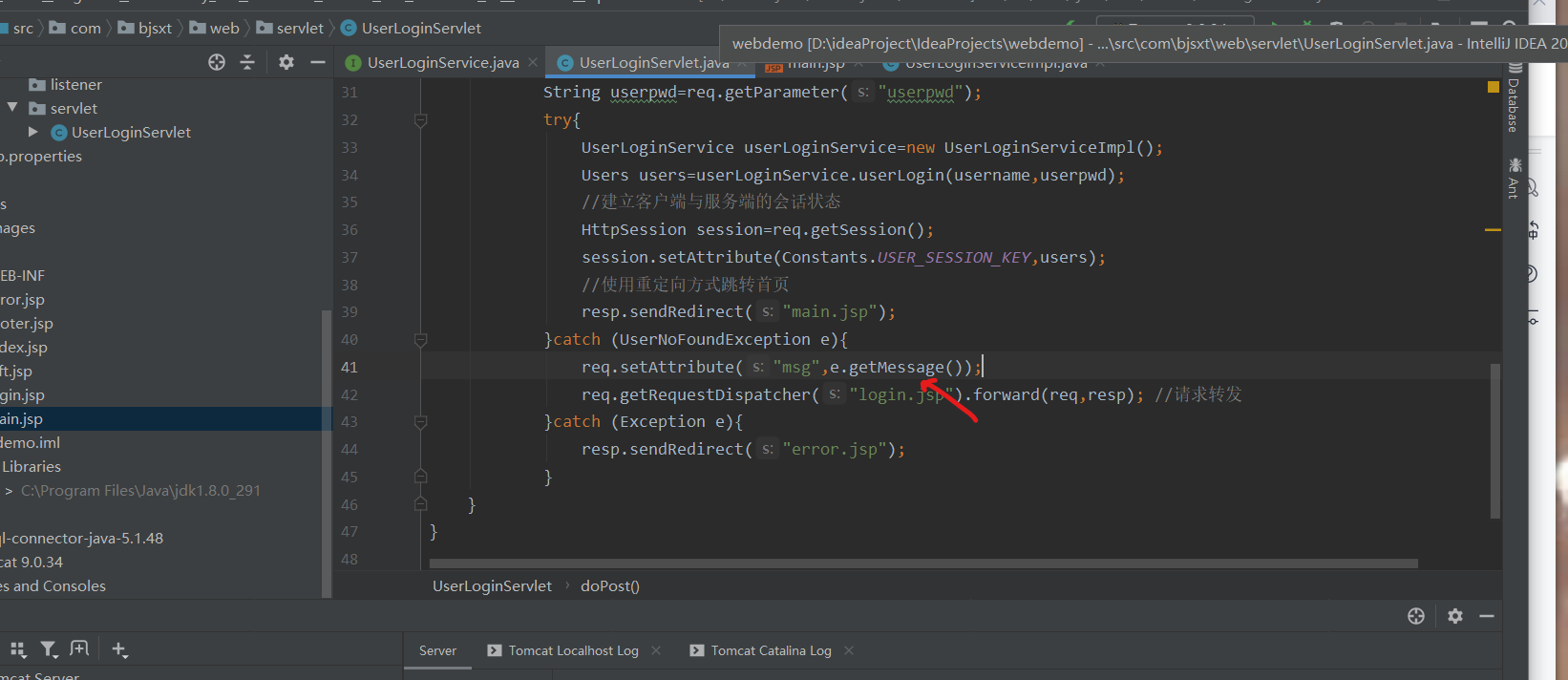Click the "error.jsp" string on line 44
Image resolution: width=1568 pixels, height=680 pixels.
835,450
